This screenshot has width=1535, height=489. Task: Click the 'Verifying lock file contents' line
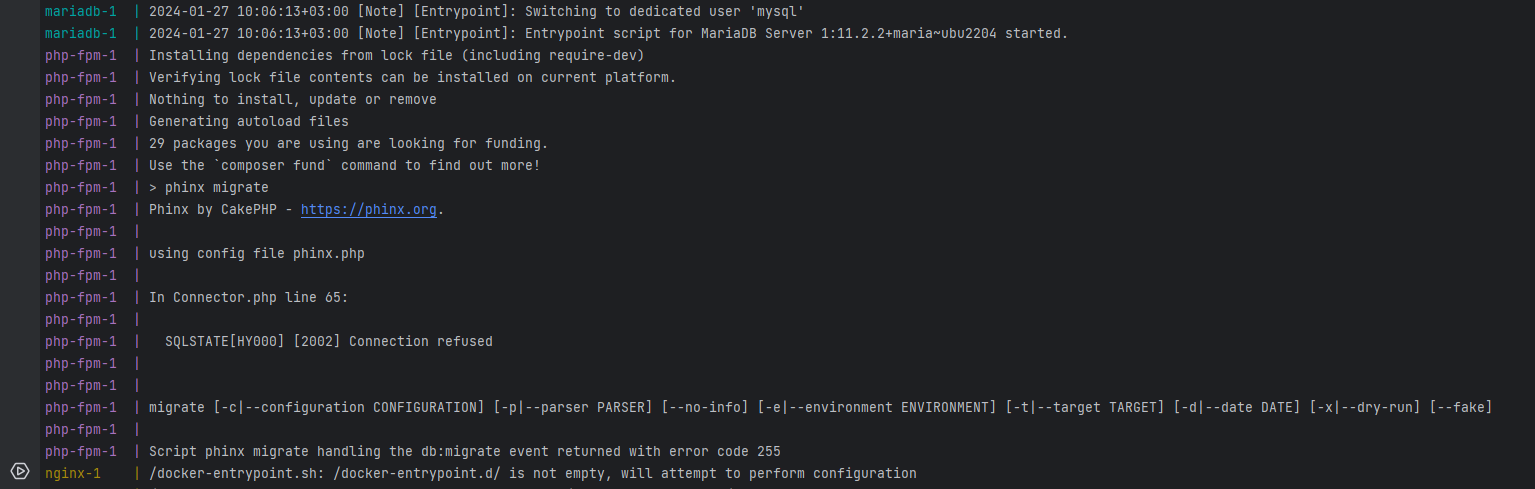click(x=413, y=78)
